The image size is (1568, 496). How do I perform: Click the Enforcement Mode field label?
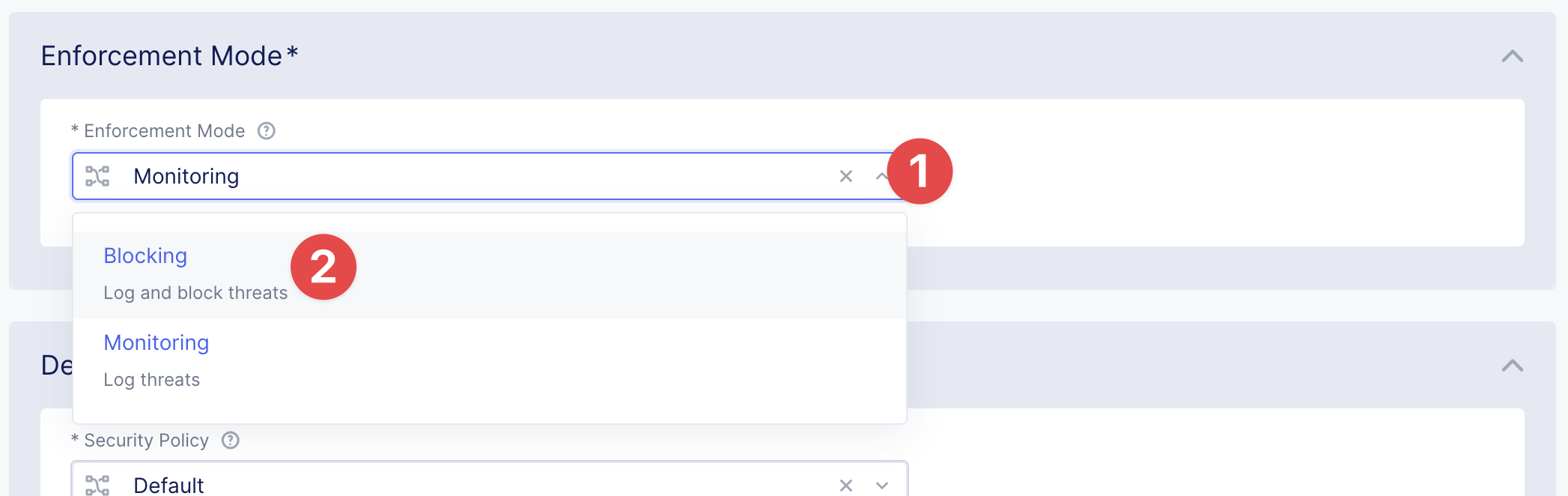(x=164, y=131)
